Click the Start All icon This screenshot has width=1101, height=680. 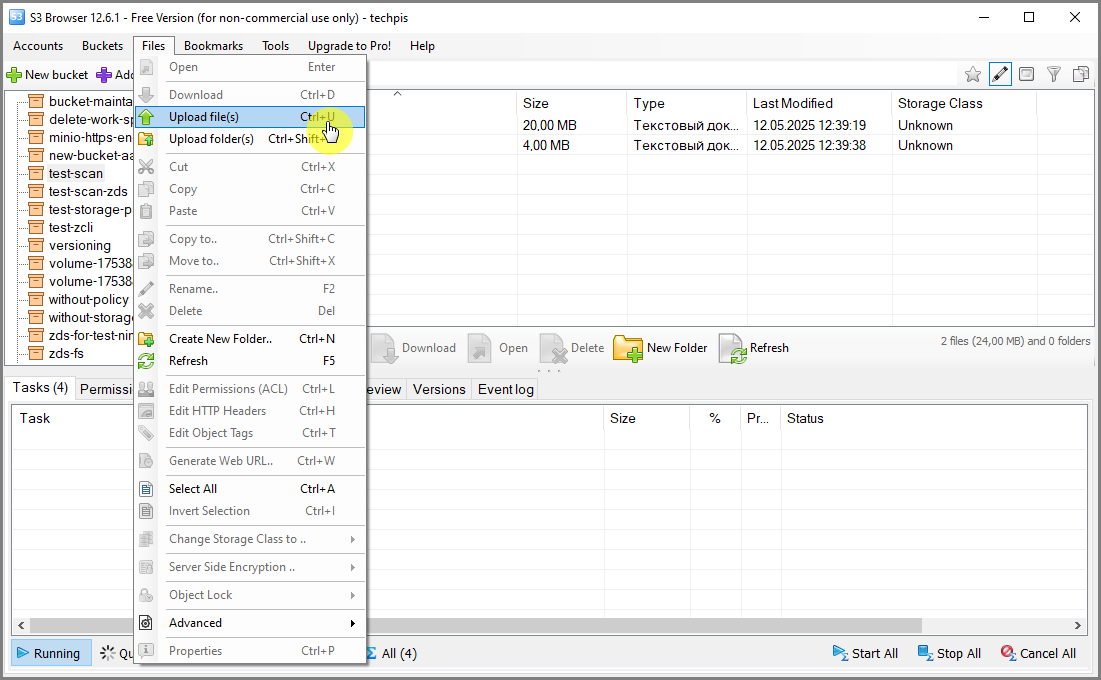(x=840, y=653)
